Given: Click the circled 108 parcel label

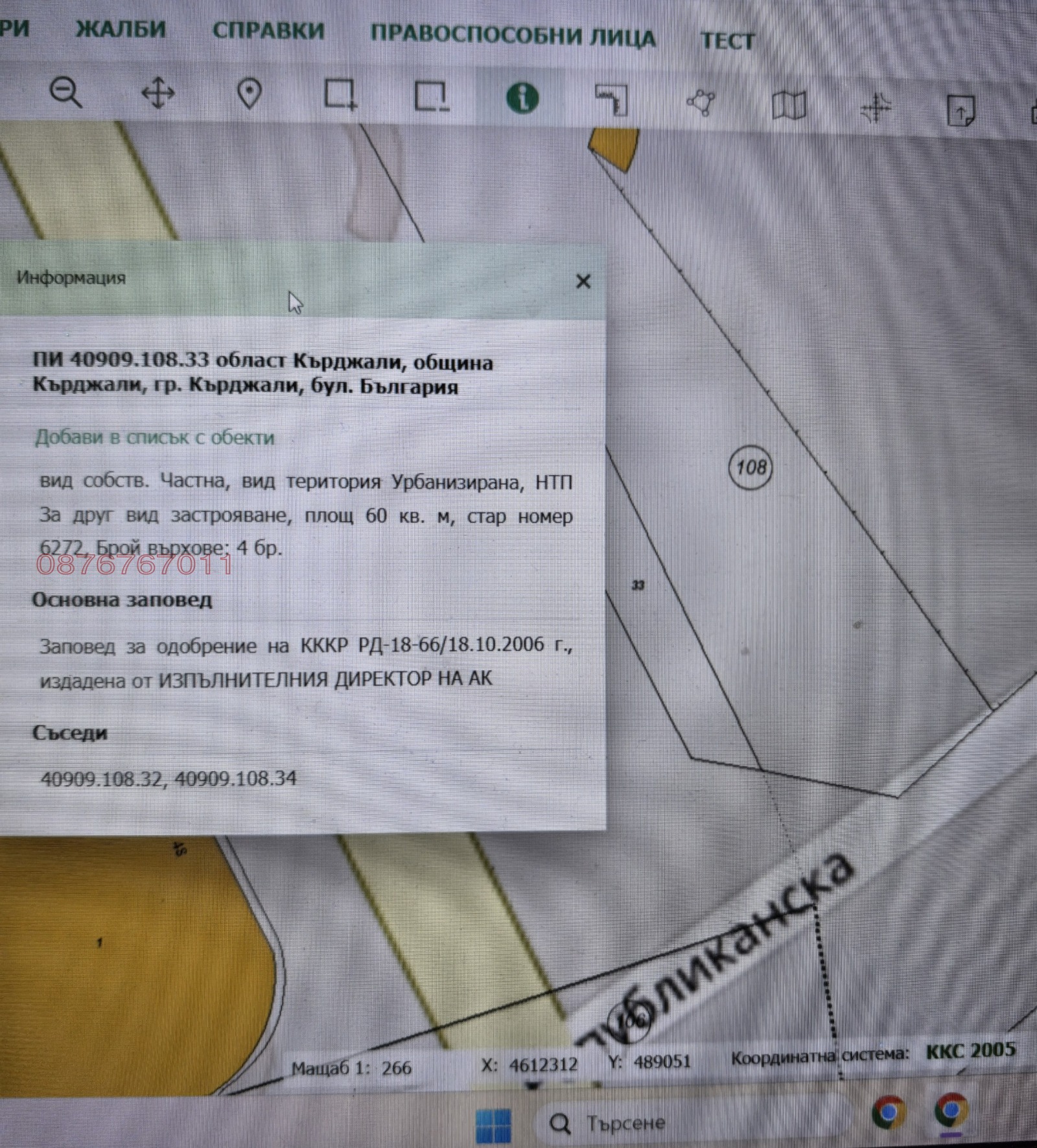Looking at the screenshot, I should coord(751,467).
